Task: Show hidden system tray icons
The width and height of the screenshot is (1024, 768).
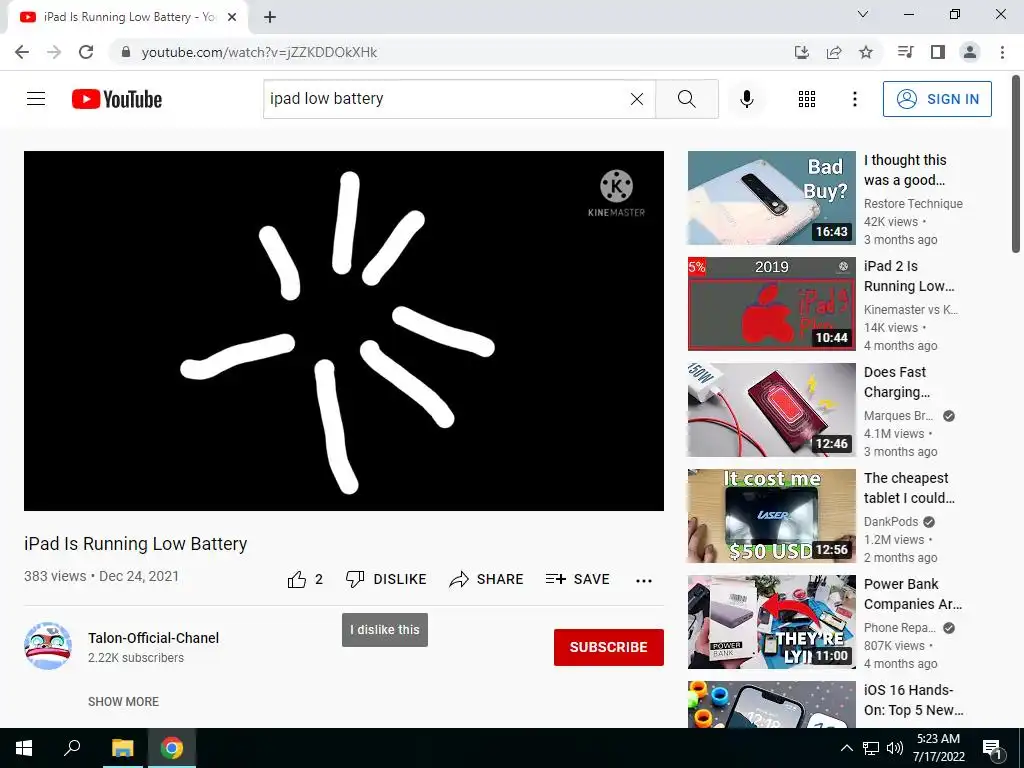Action: [846, 748]
